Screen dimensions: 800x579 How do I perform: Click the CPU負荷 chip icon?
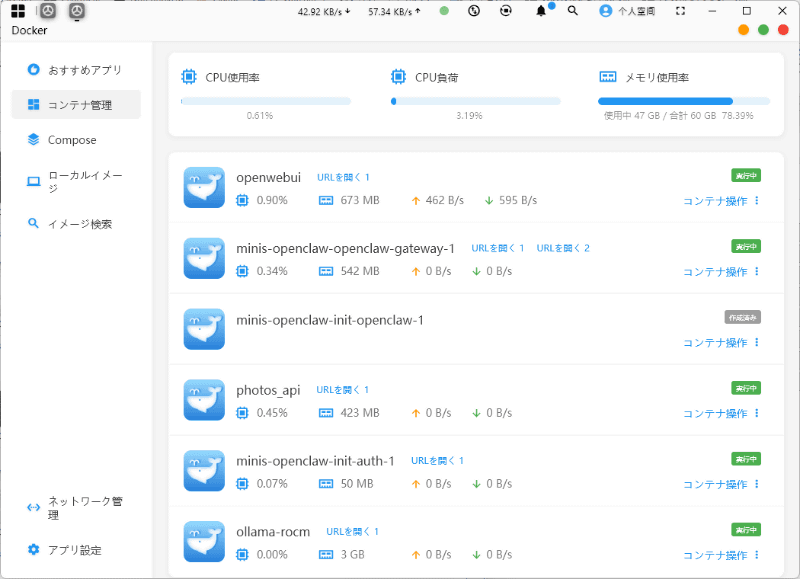(x=398, y=77)
